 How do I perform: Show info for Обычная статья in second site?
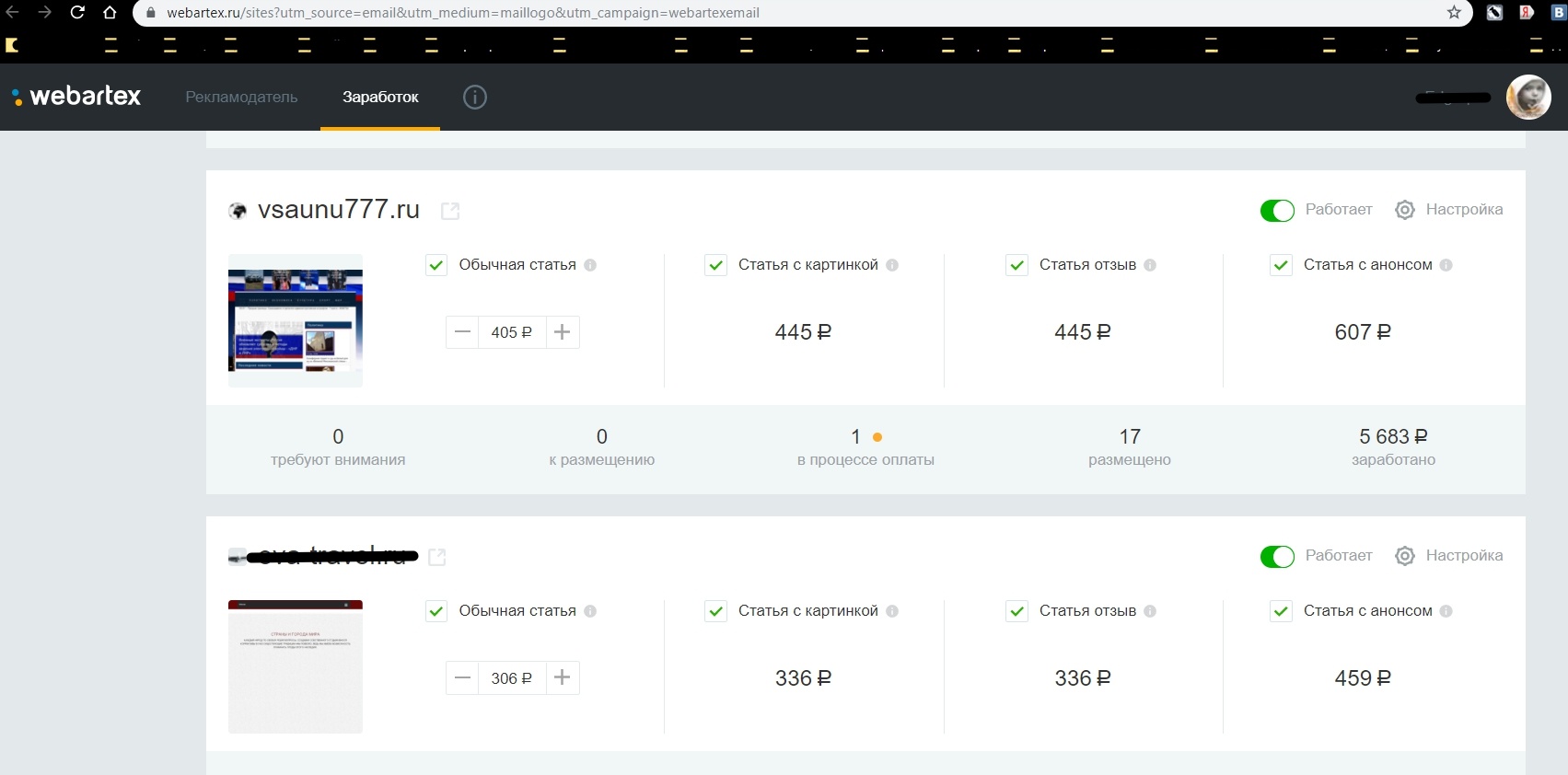(x=590, y=611)
